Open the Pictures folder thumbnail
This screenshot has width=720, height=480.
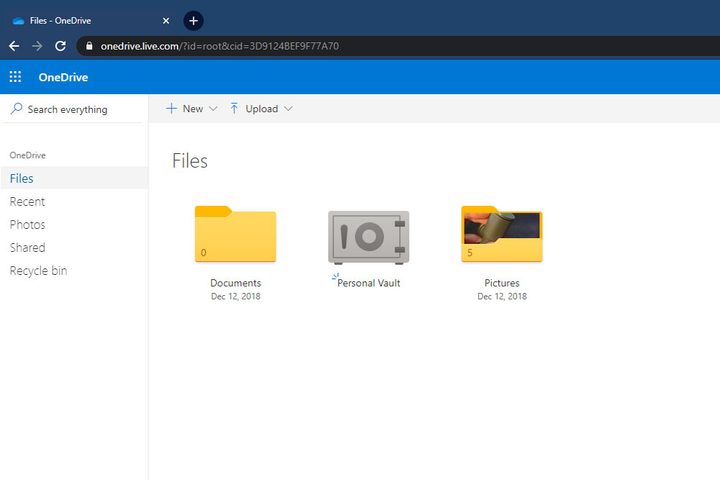tap(502, 234)
